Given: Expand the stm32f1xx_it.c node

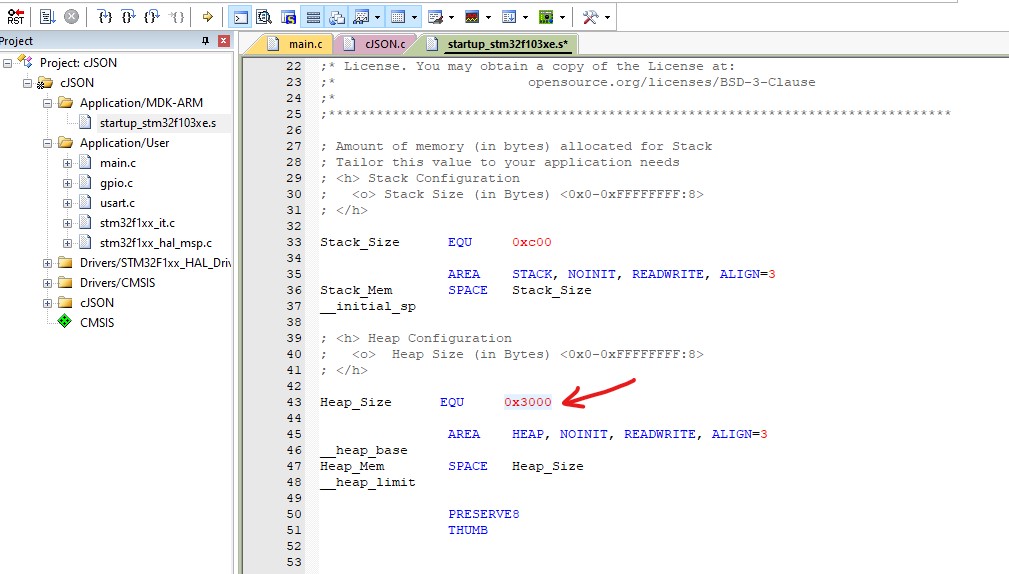Looking at the screenshot, I should (x=67, y=223).
